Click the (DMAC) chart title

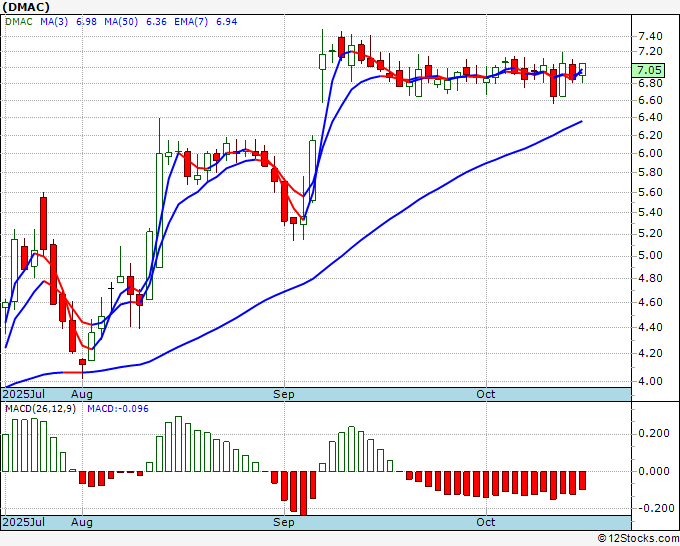point(26,7)
